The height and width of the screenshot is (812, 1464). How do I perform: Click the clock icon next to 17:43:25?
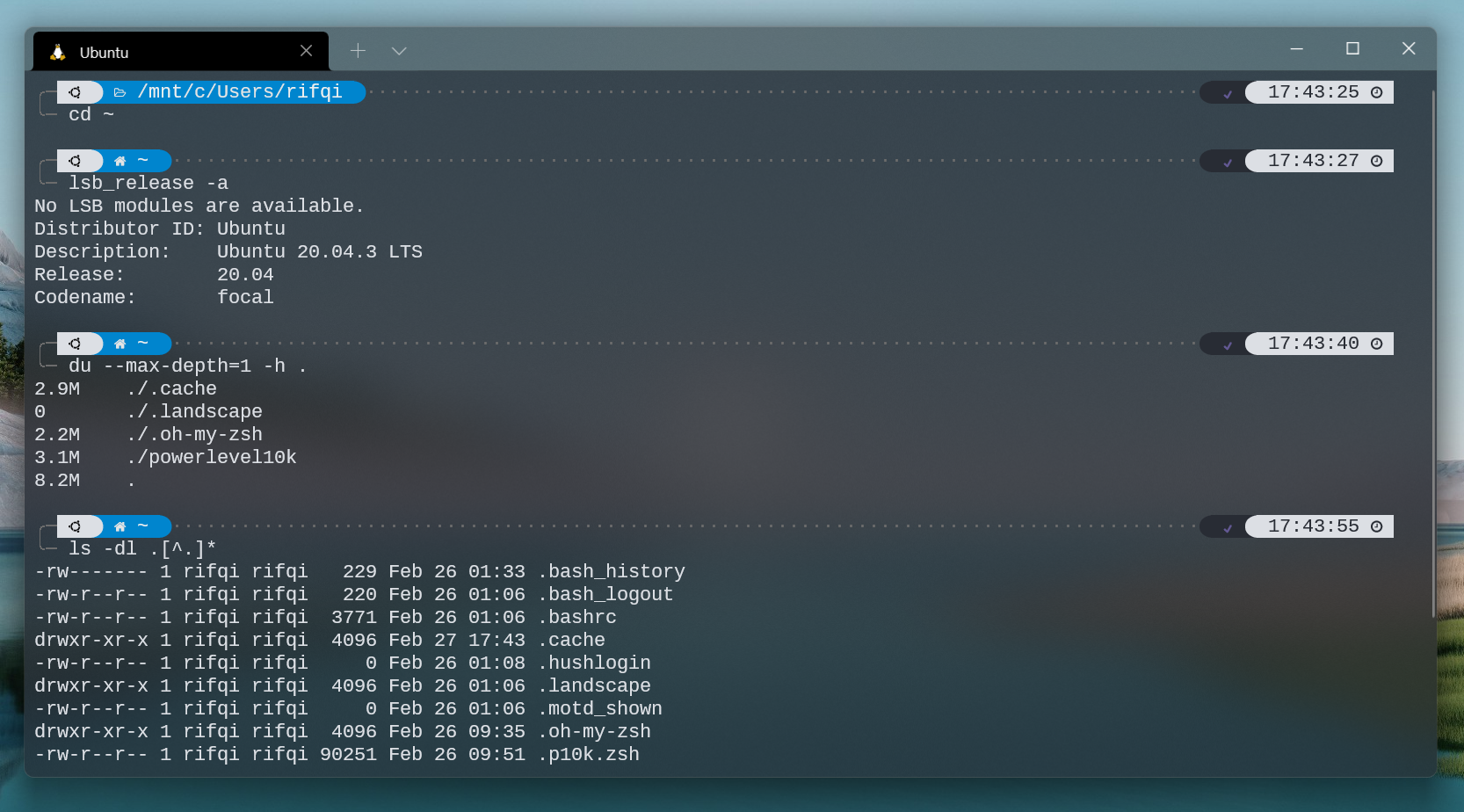(1377, 92)
